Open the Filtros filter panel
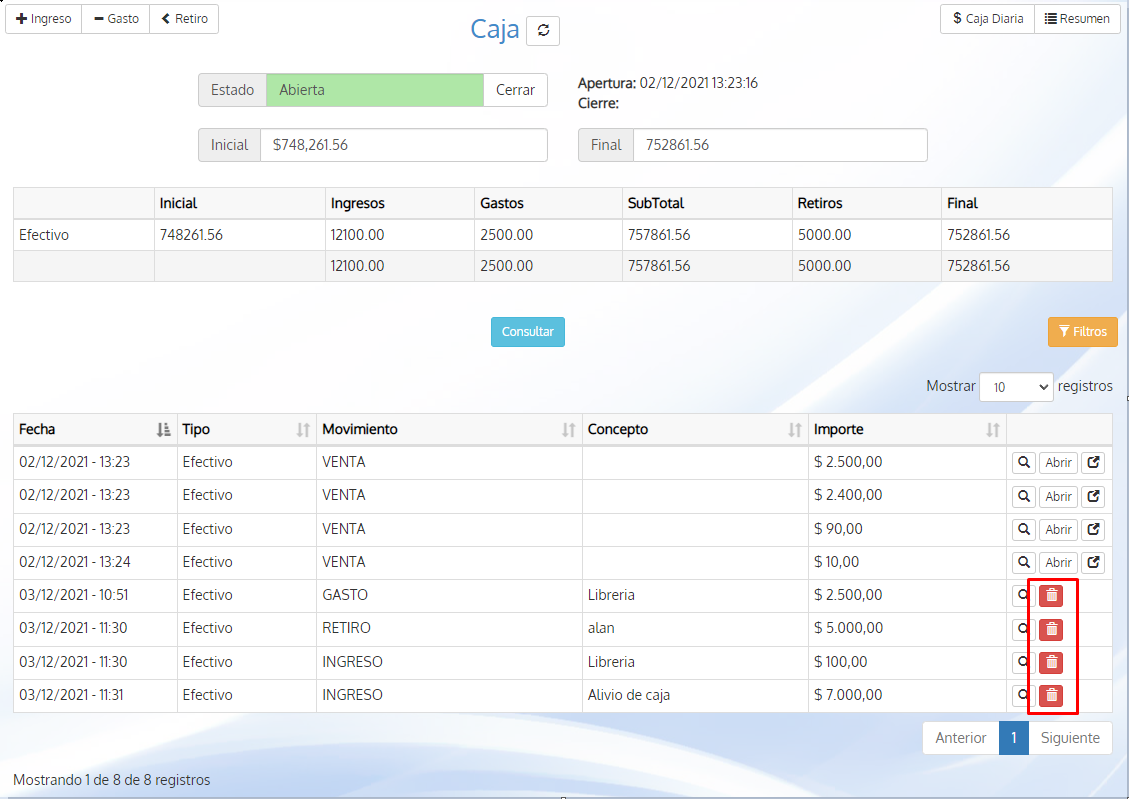 pyautogui.click(x=1082, y=331)
